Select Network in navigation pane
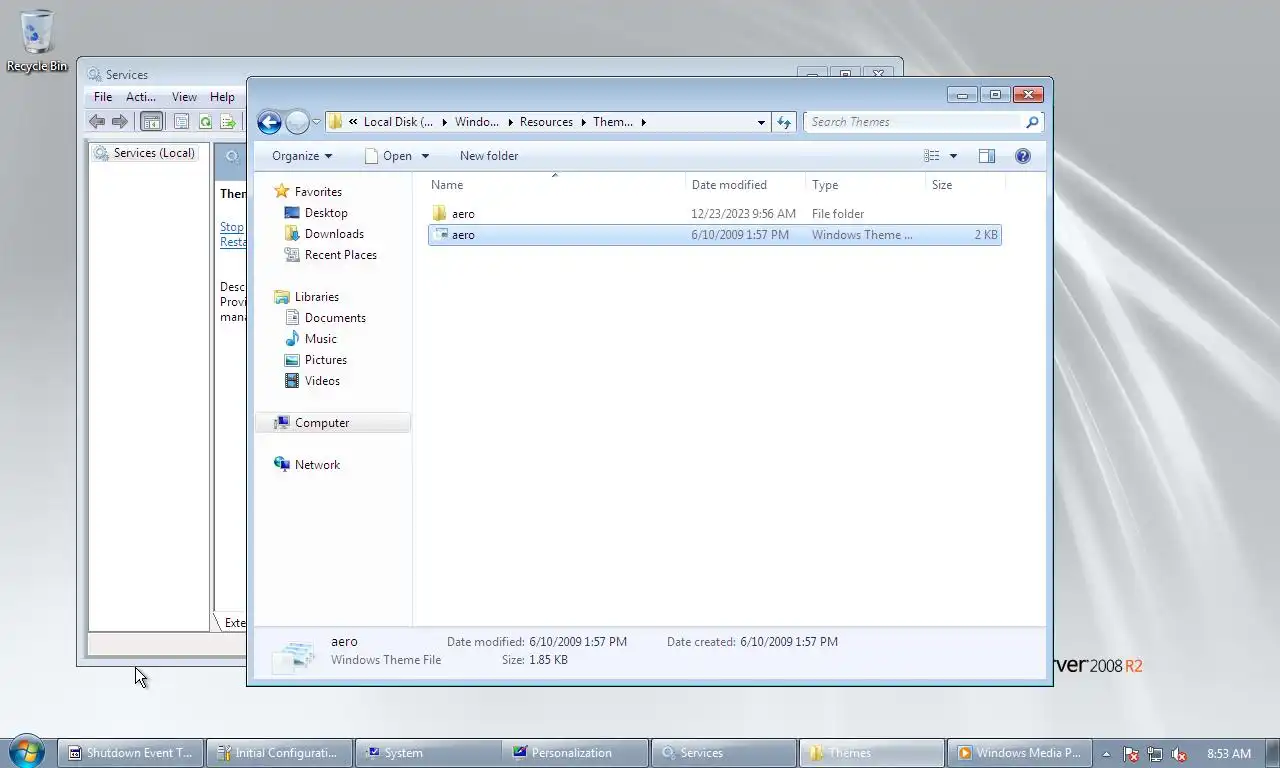Screen dimensions: 1280x768 [317, 465]
